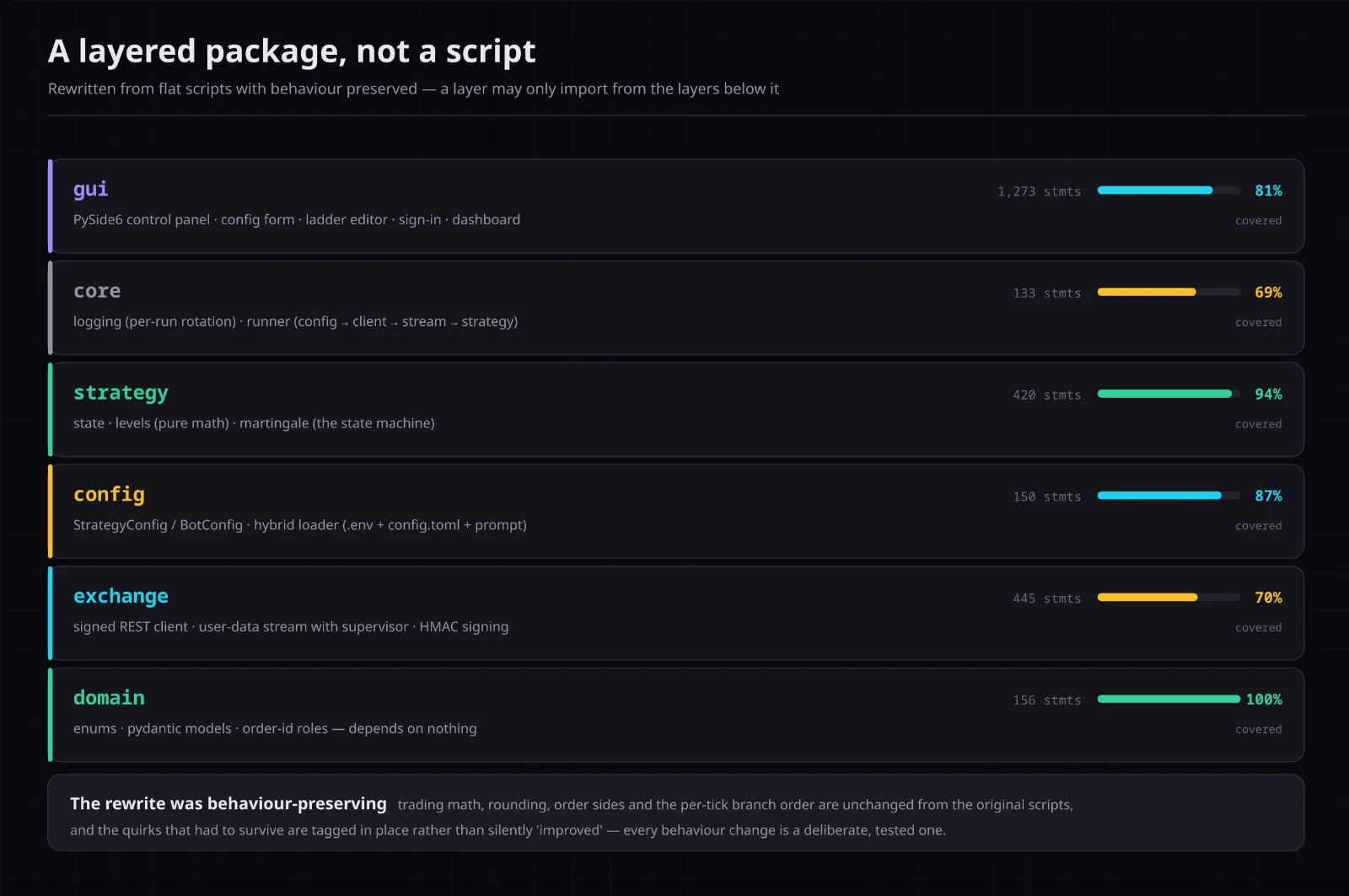Click the core 69% coverage bar
This screenshot has height=896, width=1349.
pos(1169,292)
